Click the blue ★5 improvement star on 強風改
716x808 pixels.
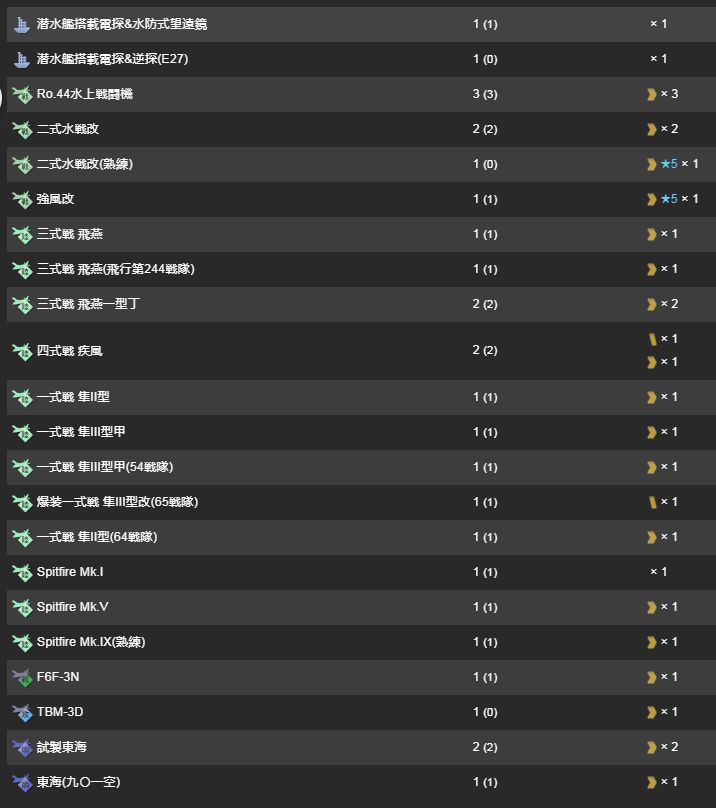[669, 198]
